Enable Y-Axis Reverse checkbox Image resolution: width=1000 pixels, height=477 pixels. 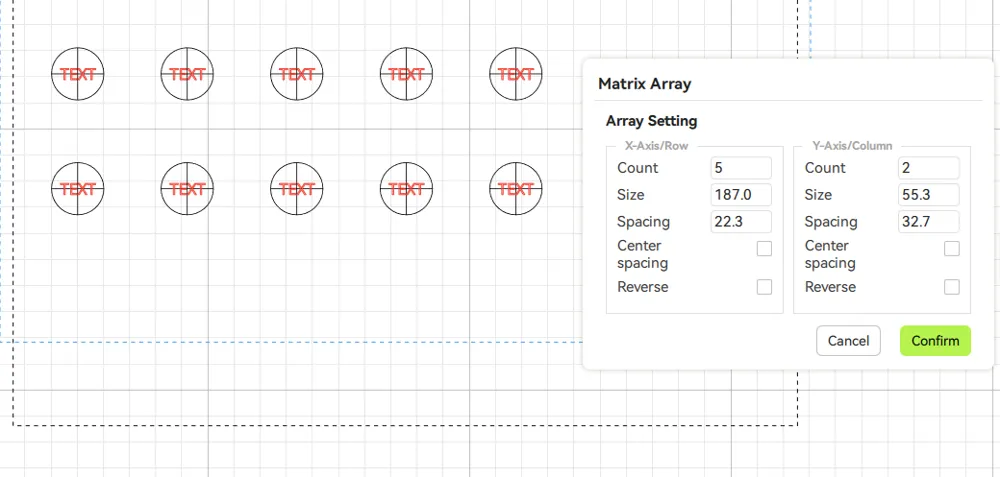[952, 287]
